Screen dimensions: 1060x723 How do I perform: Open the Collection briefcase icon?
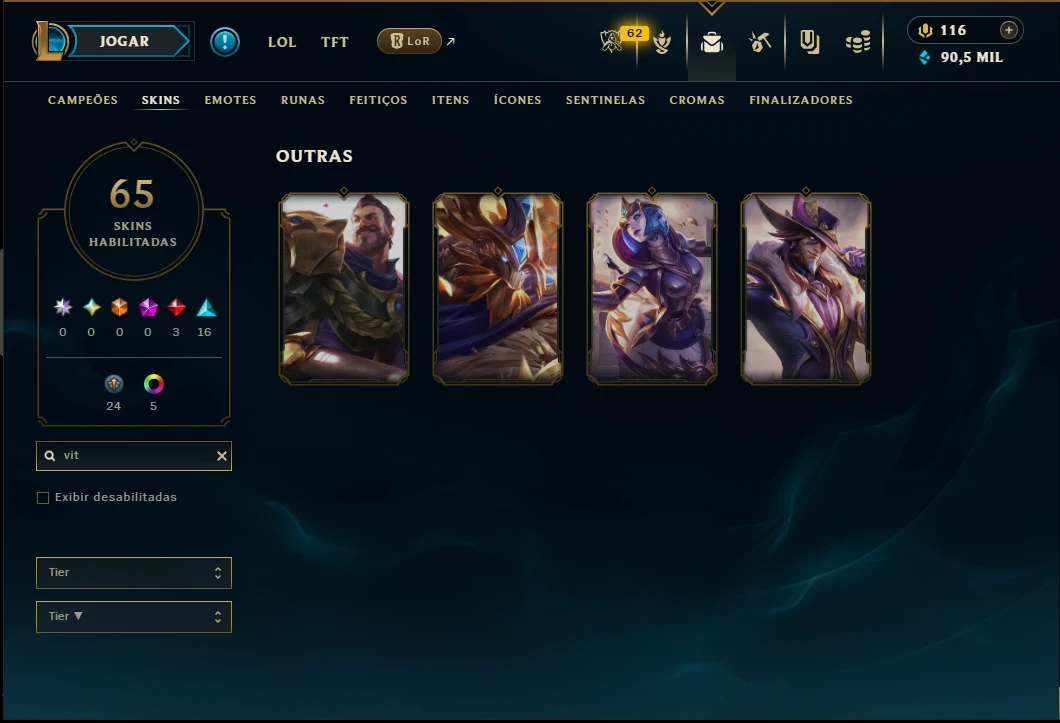tap(711, 43)
